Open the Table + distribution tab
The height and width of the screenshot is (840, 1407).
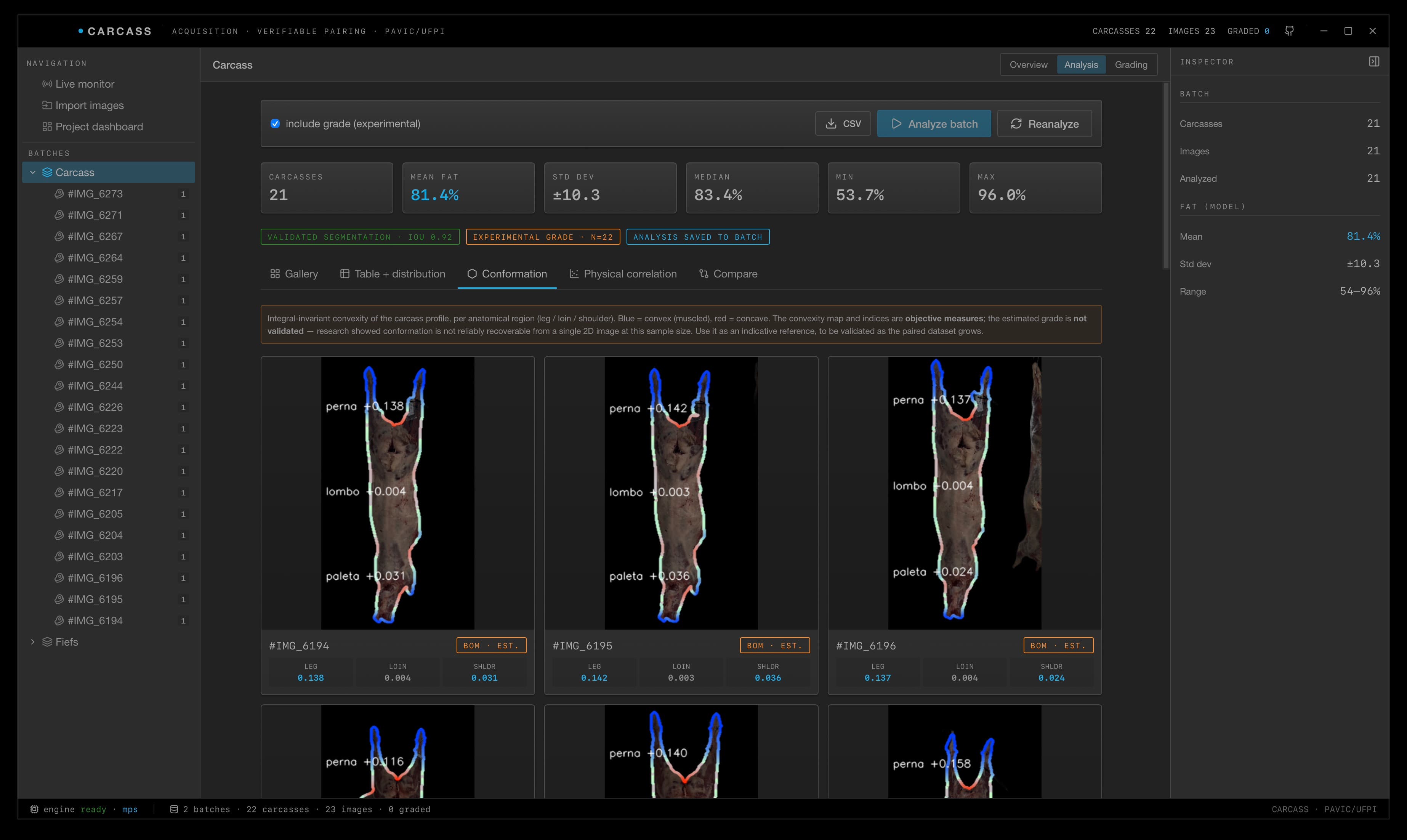393,274
